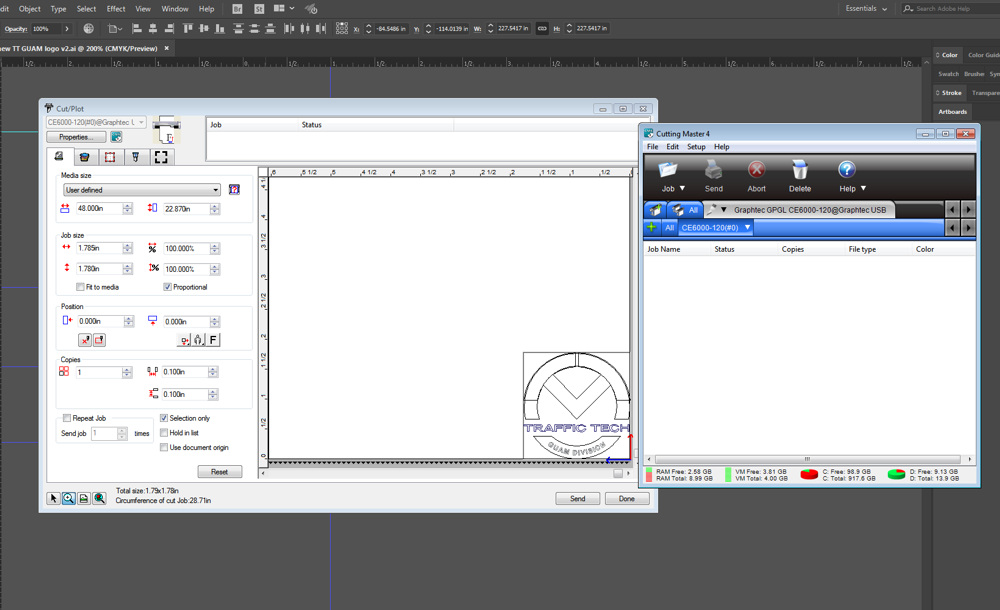This screenshot has width=1000, height=610.
Task: Click horizontal align left icon
Action: coord(136,29)
